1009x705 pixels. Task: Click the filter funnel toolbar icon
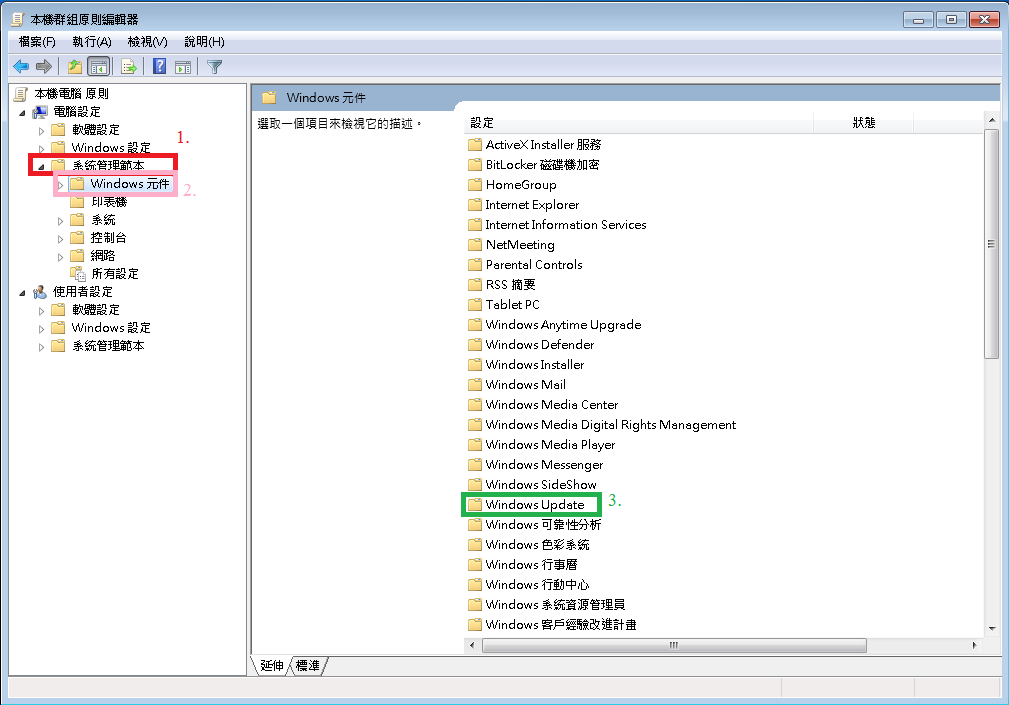(x=214, y=67)
